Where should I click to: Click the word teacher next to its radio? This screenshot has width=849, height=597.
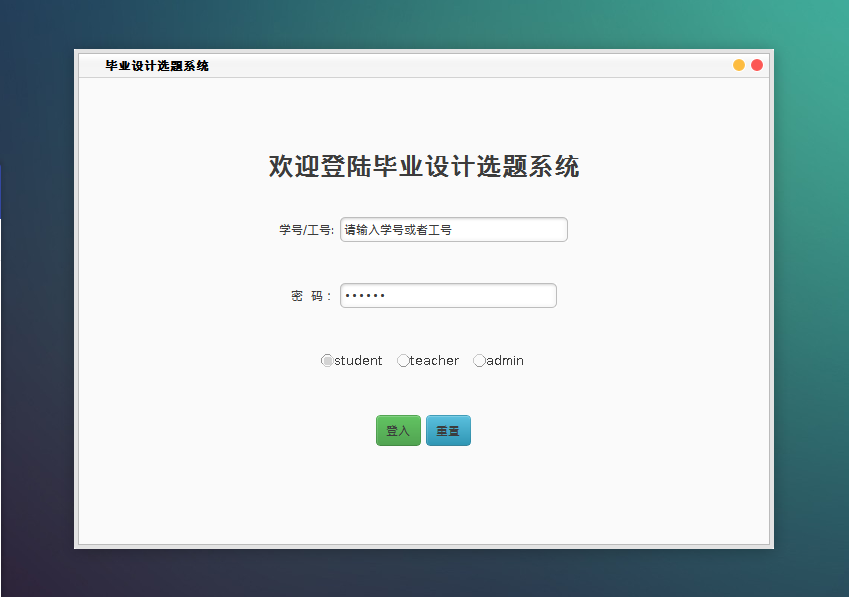pos(432,360)
